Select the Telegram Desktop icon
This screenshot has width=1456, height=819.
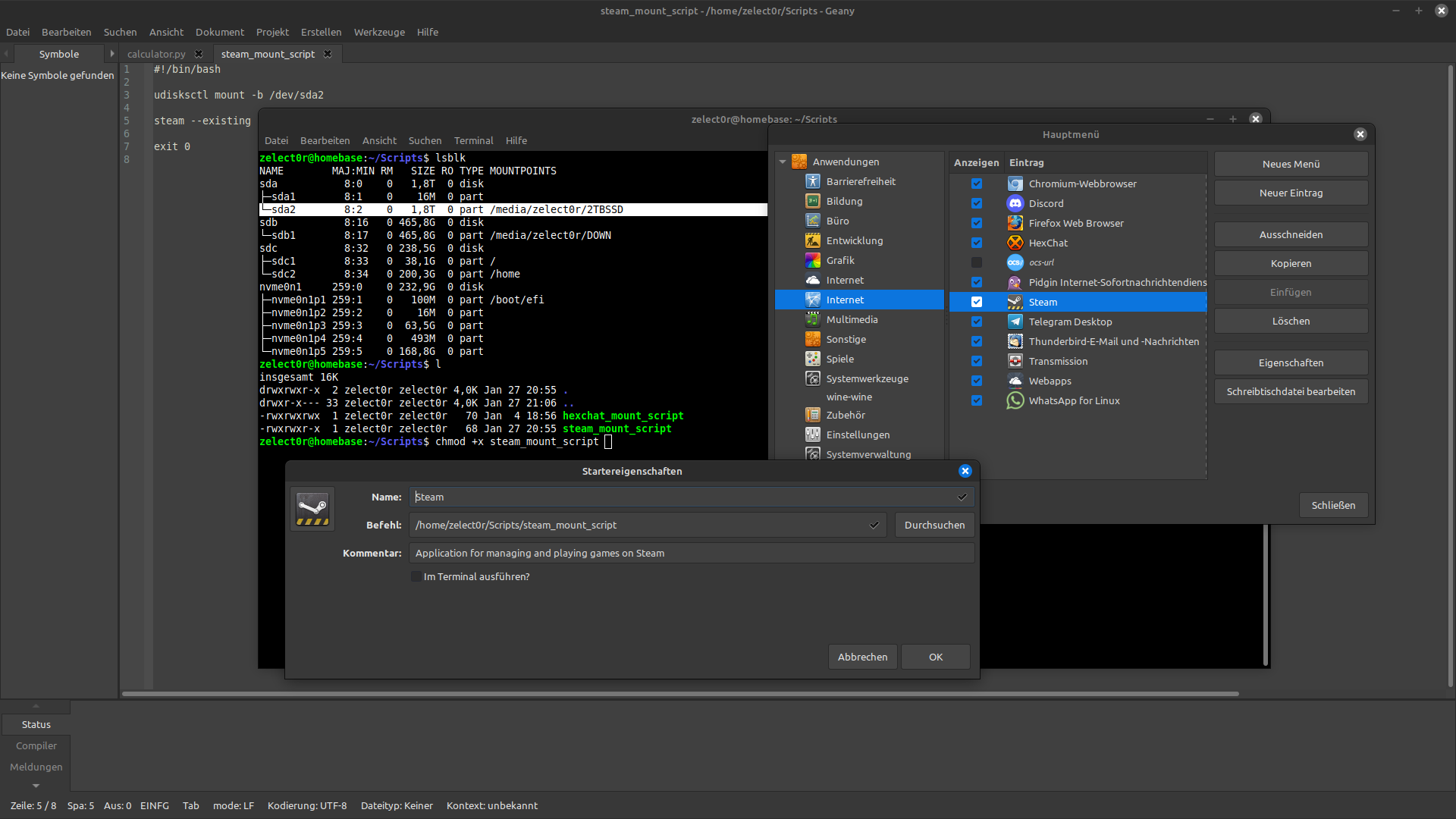[x=1015, y=322]
